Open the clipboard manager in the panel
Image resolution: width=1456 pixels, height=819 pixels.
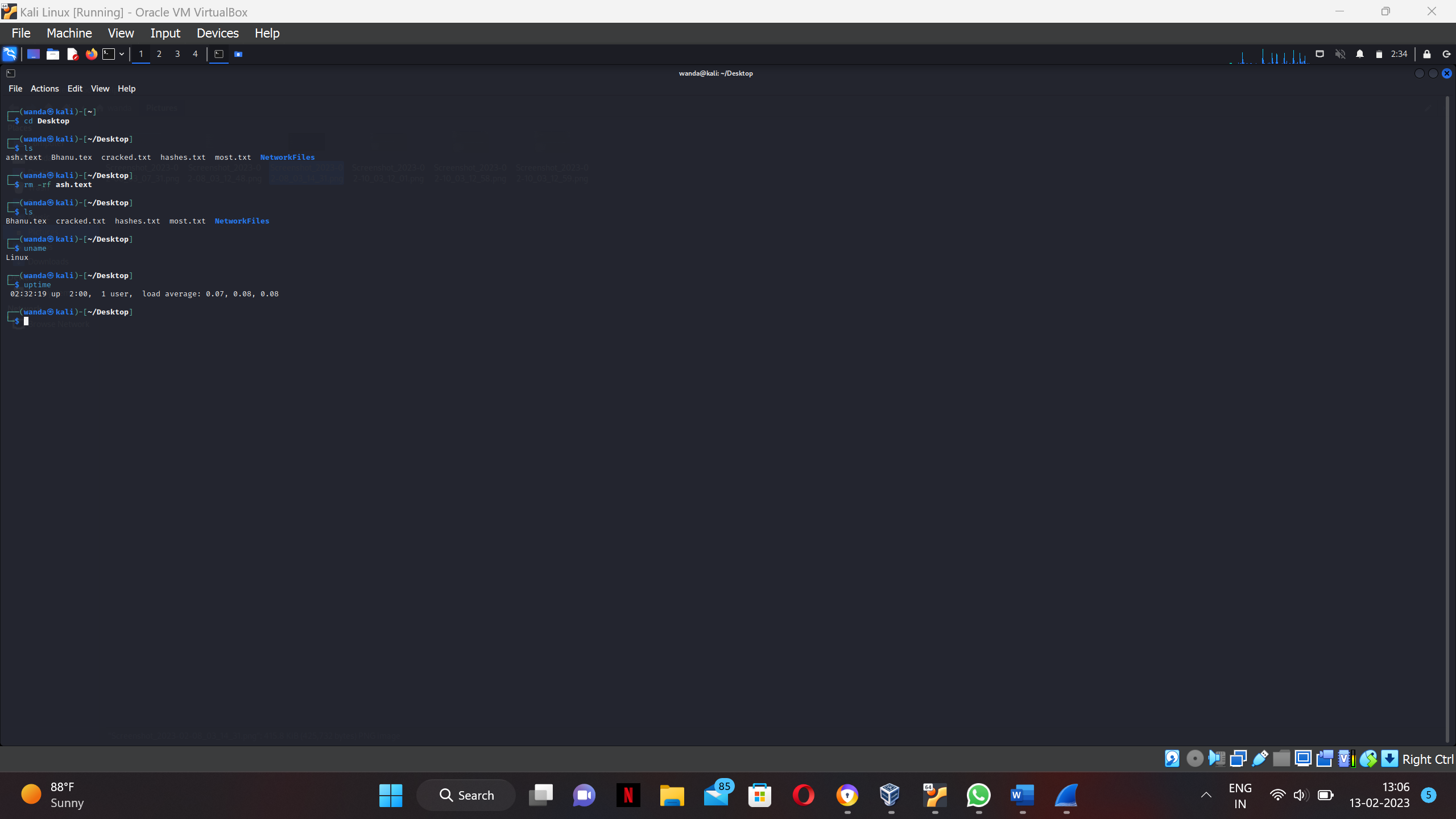click(x=1380, y=54)
